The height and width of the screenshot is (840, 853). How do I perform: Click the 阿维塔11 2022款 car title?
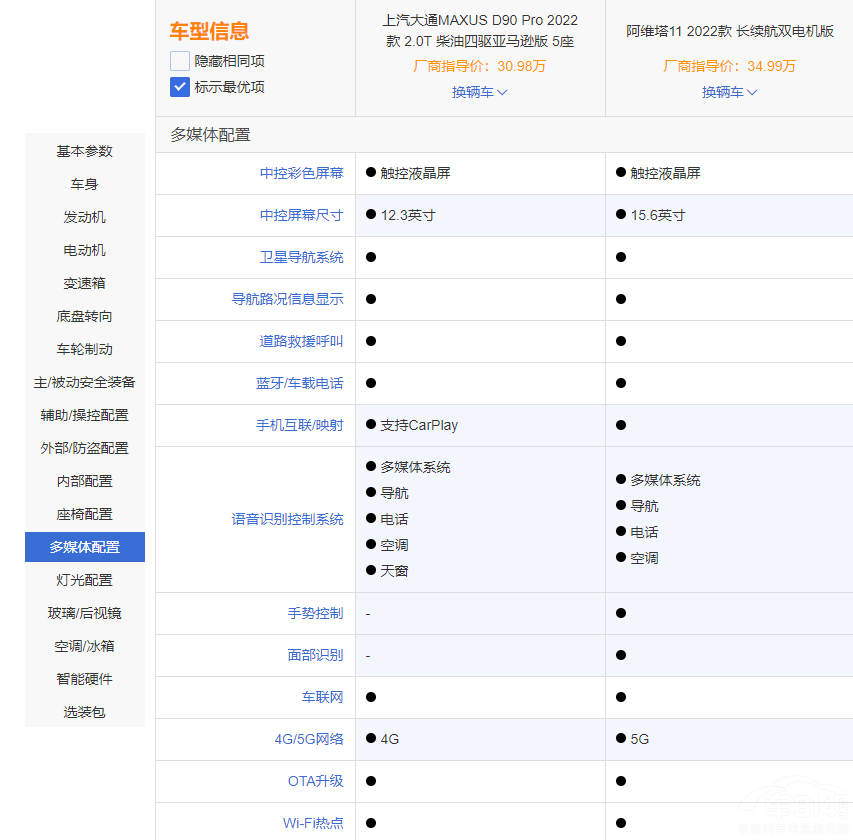pos(730,31)
